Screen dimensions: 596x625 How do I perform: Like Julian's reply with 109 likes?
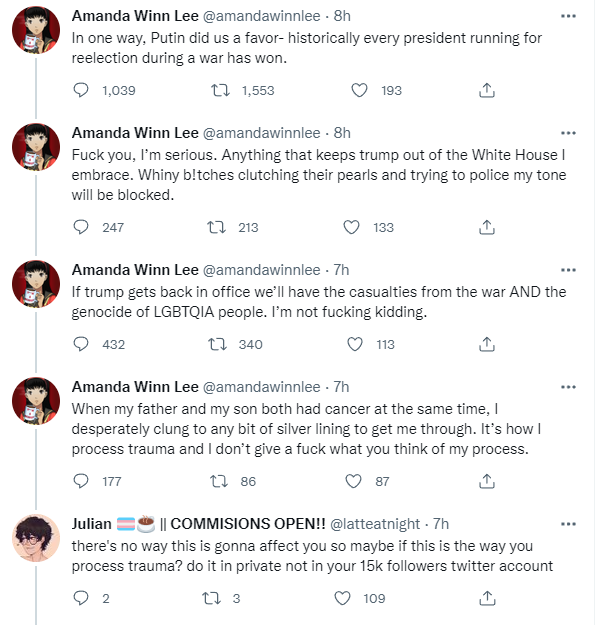342,598
